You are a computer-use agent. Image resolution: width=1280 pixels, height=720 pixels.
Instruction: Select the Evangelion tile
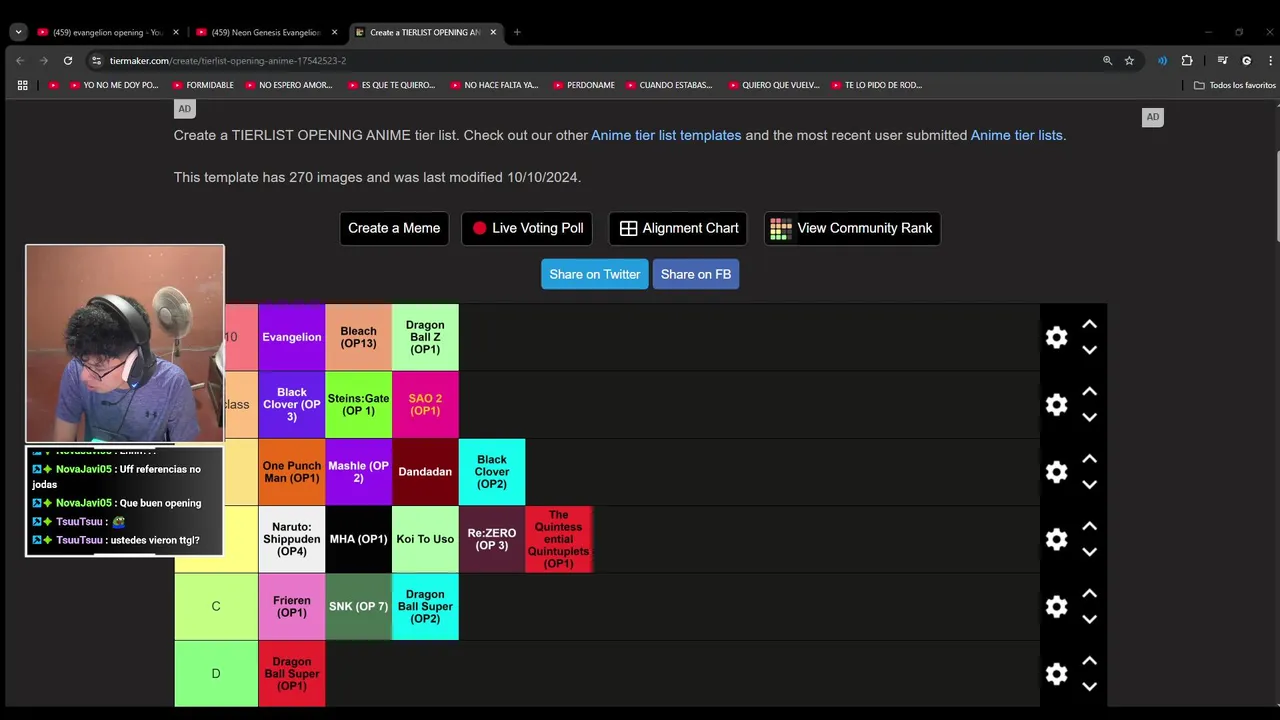pos(292,337)
